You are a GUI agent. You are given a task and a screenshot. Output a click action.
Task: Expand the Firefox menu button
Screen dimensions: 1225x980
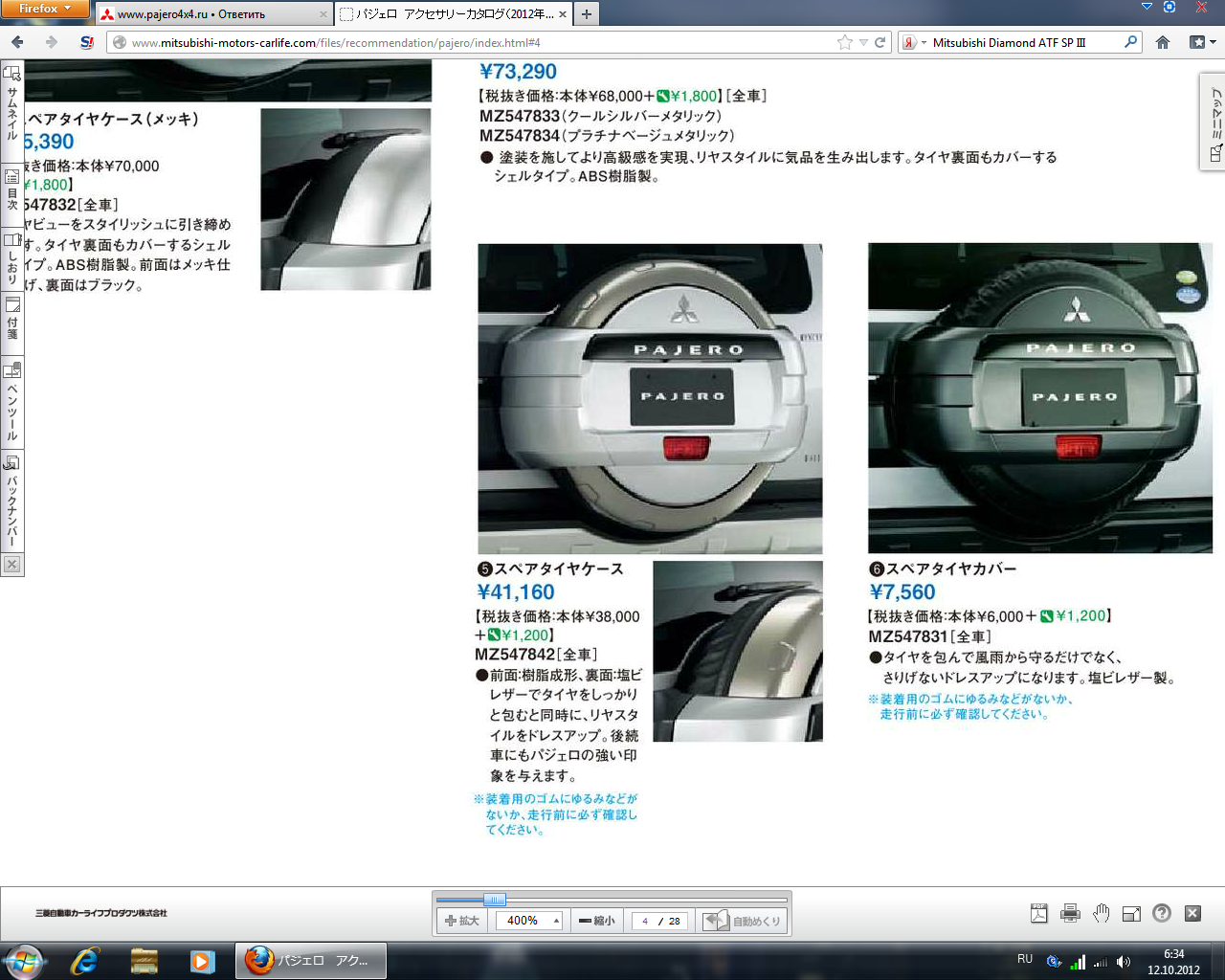(x=44, y=9)
